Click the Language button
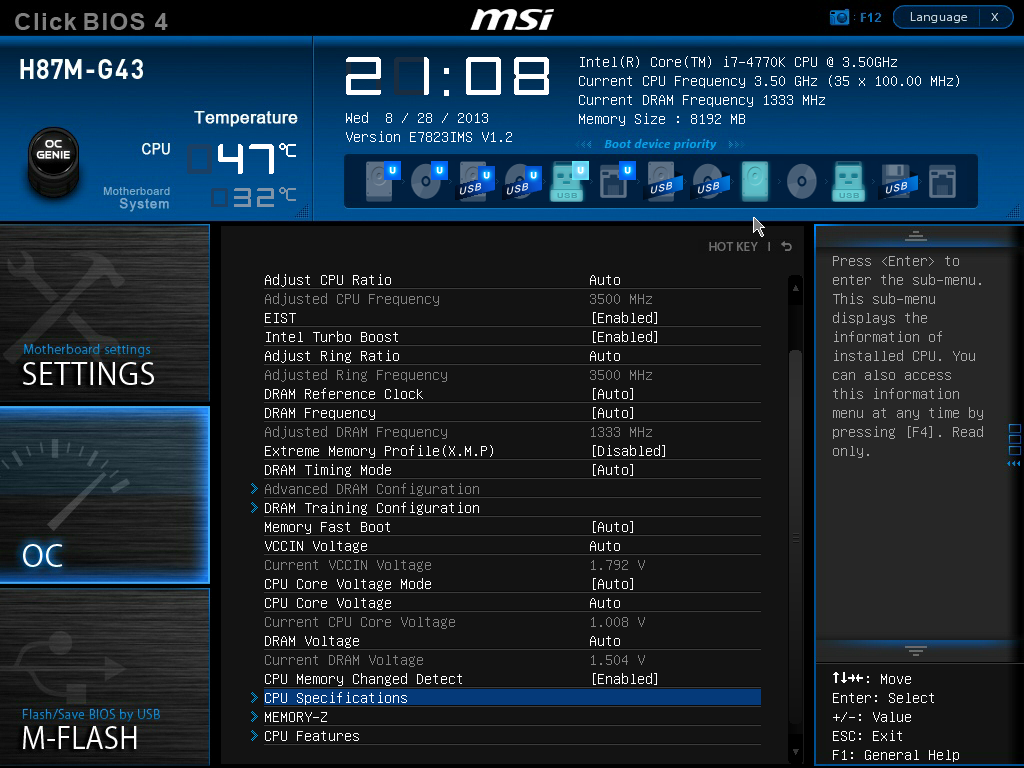Viewport: 1024px width, 768px height. [938, 17]
